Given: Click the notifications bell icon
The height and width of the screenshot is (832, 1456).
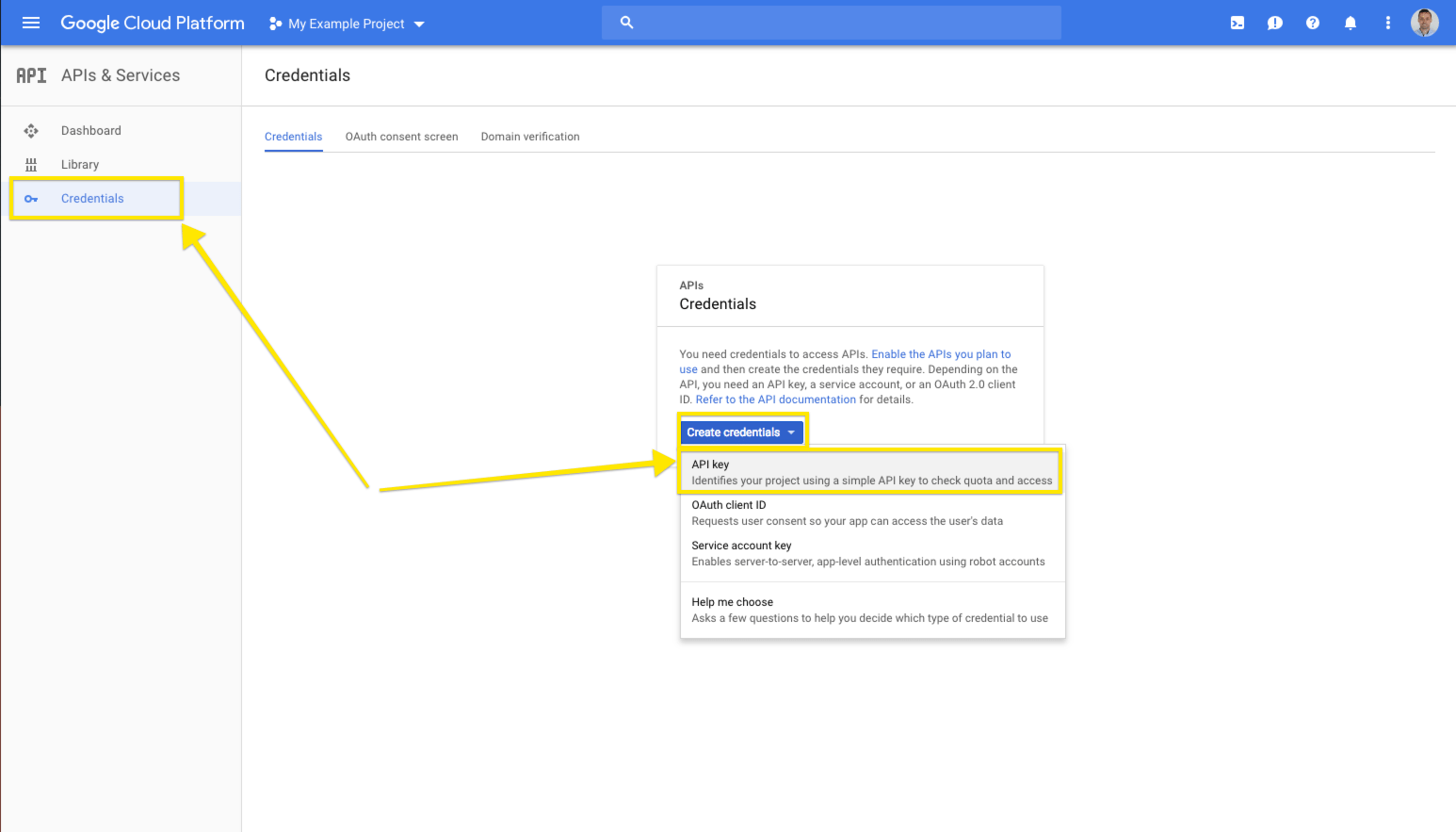Looking at the screenshot, I should click(x=1350, y=22).
